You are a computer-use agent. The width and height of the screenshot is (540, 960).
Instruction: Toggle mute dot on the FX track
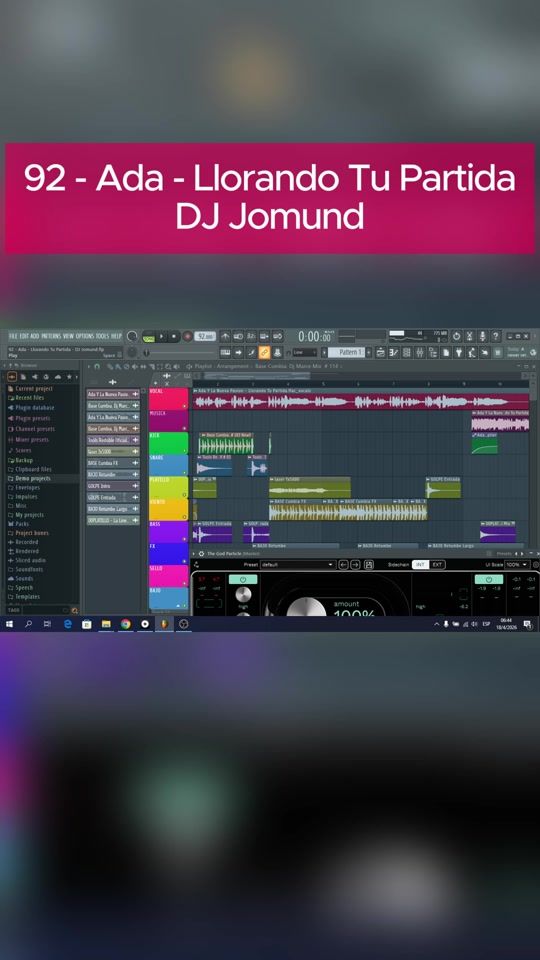pos(184,561)
